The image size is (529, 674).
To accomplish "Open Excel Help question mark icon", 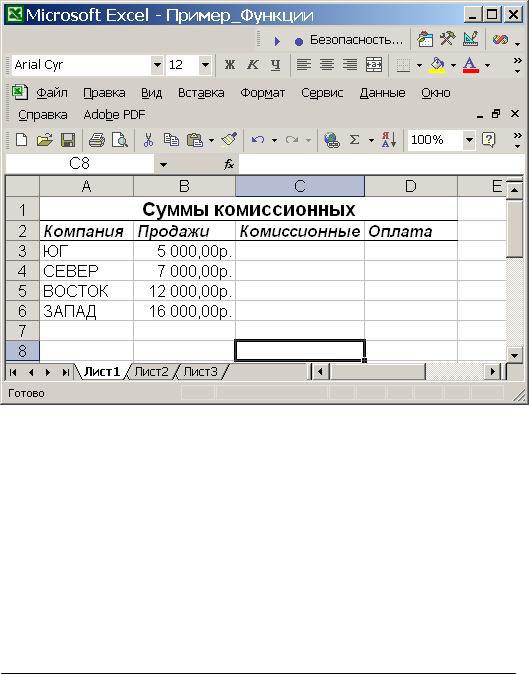I will pos(489,140).
